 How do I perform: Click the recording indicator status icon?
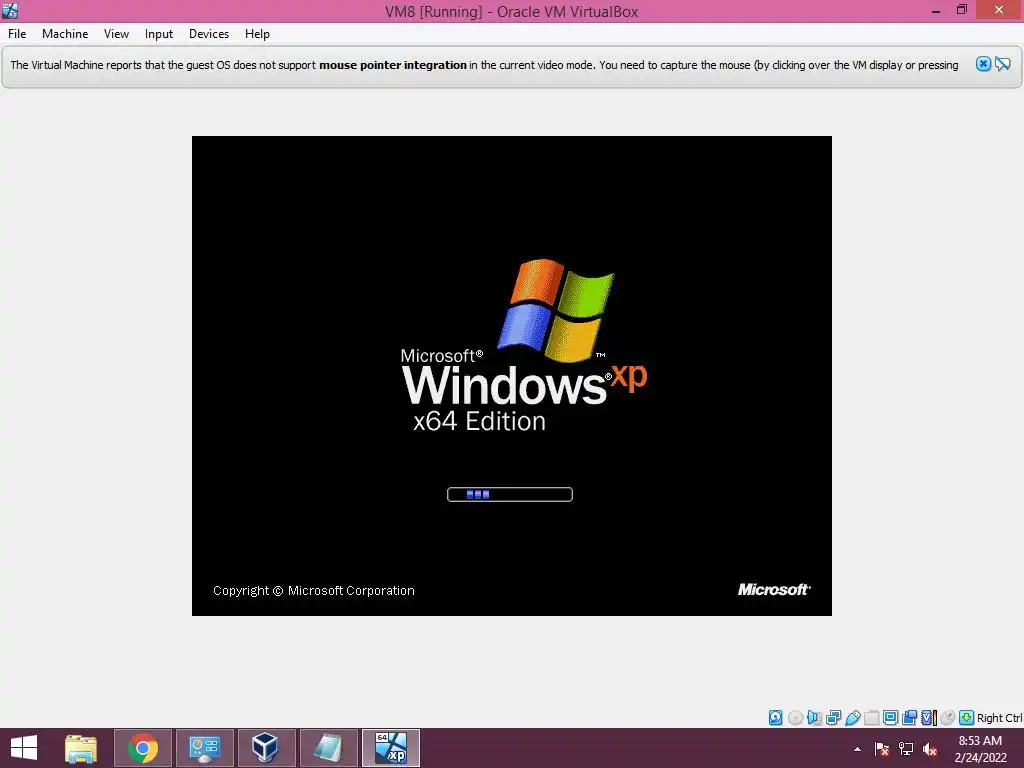point(909,718)
